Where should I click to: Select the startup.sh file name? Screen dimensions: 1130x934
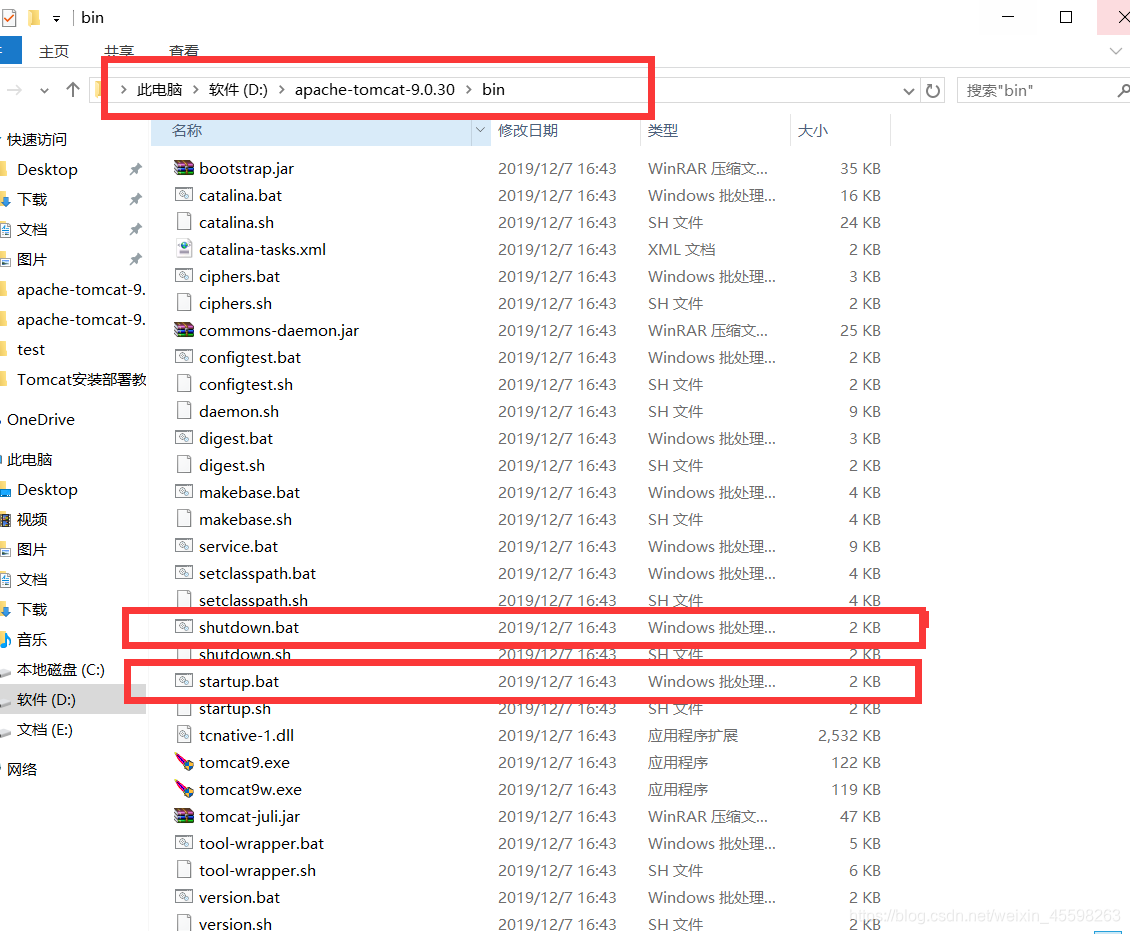click(235, 708)
